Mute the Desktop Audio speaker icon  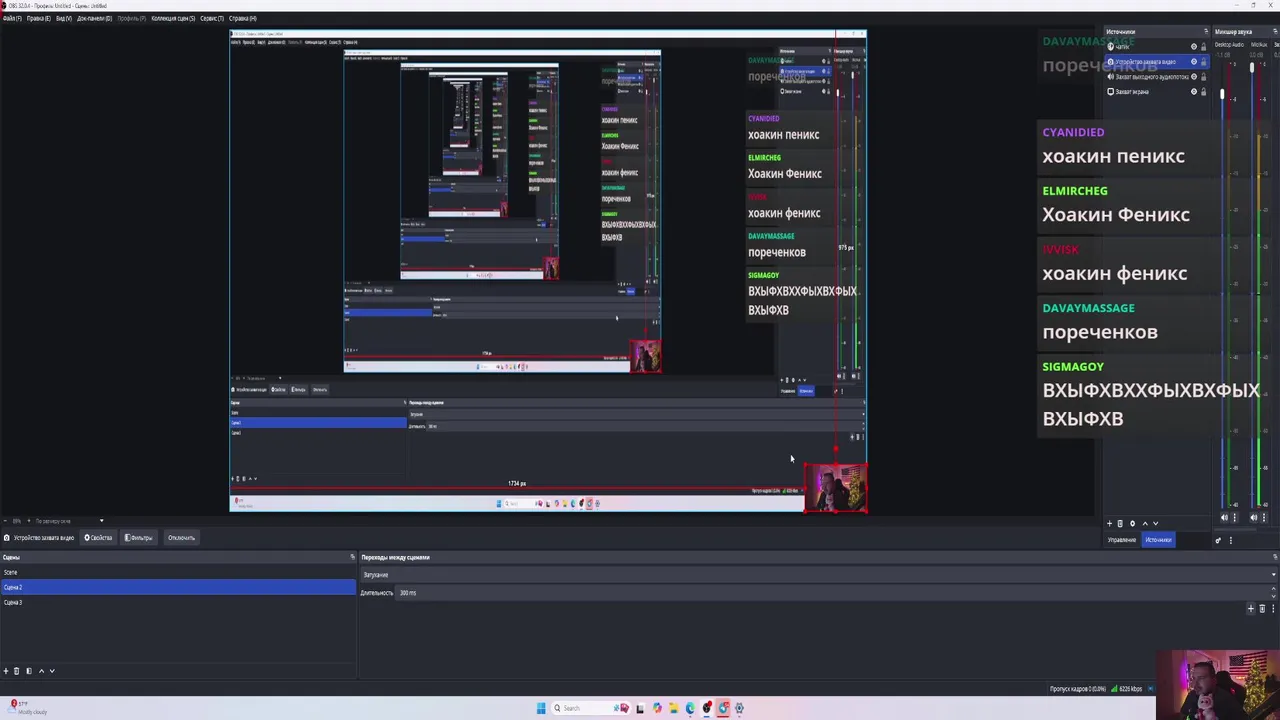pyautogui.click(x=1224, y=518)
